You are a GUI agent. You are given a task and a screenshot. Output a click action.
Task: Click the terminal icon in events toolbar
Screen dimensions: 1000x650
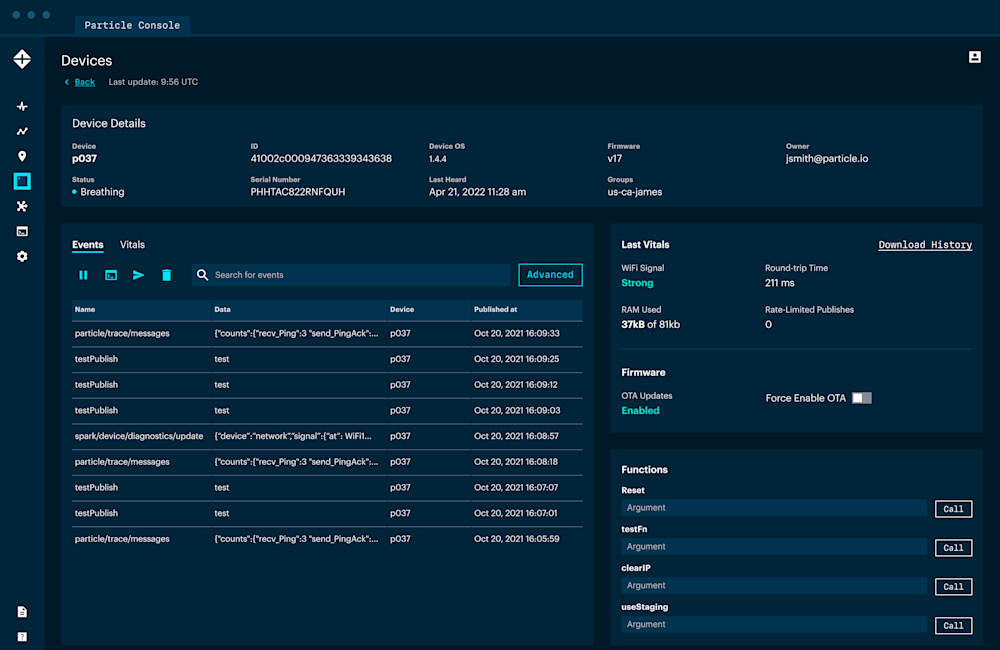coord(111,275)
